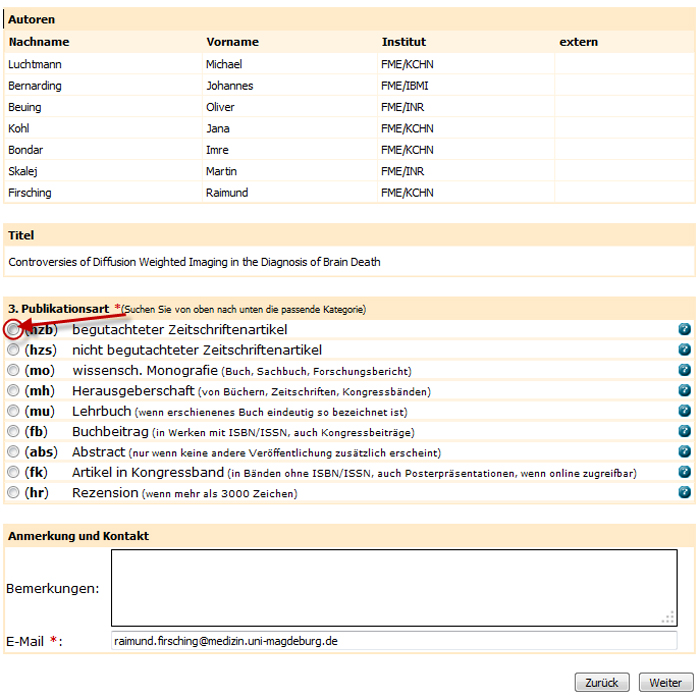The image size is (700, 698).
Task: Click help icon next to Buchbeitrag
Action: click(685, 432)
